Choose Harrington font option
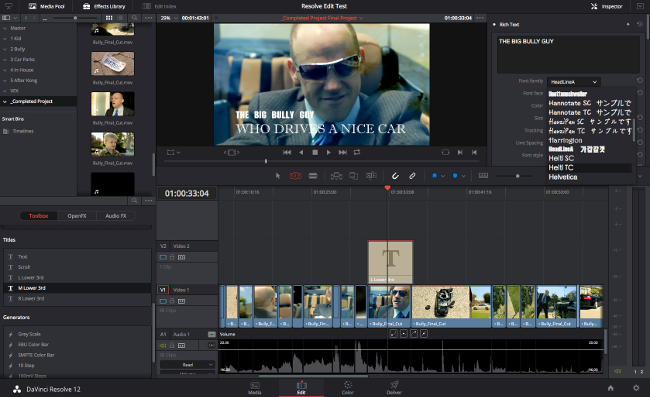The width and height of the screenshot is (650, 397). pos(565,140)
